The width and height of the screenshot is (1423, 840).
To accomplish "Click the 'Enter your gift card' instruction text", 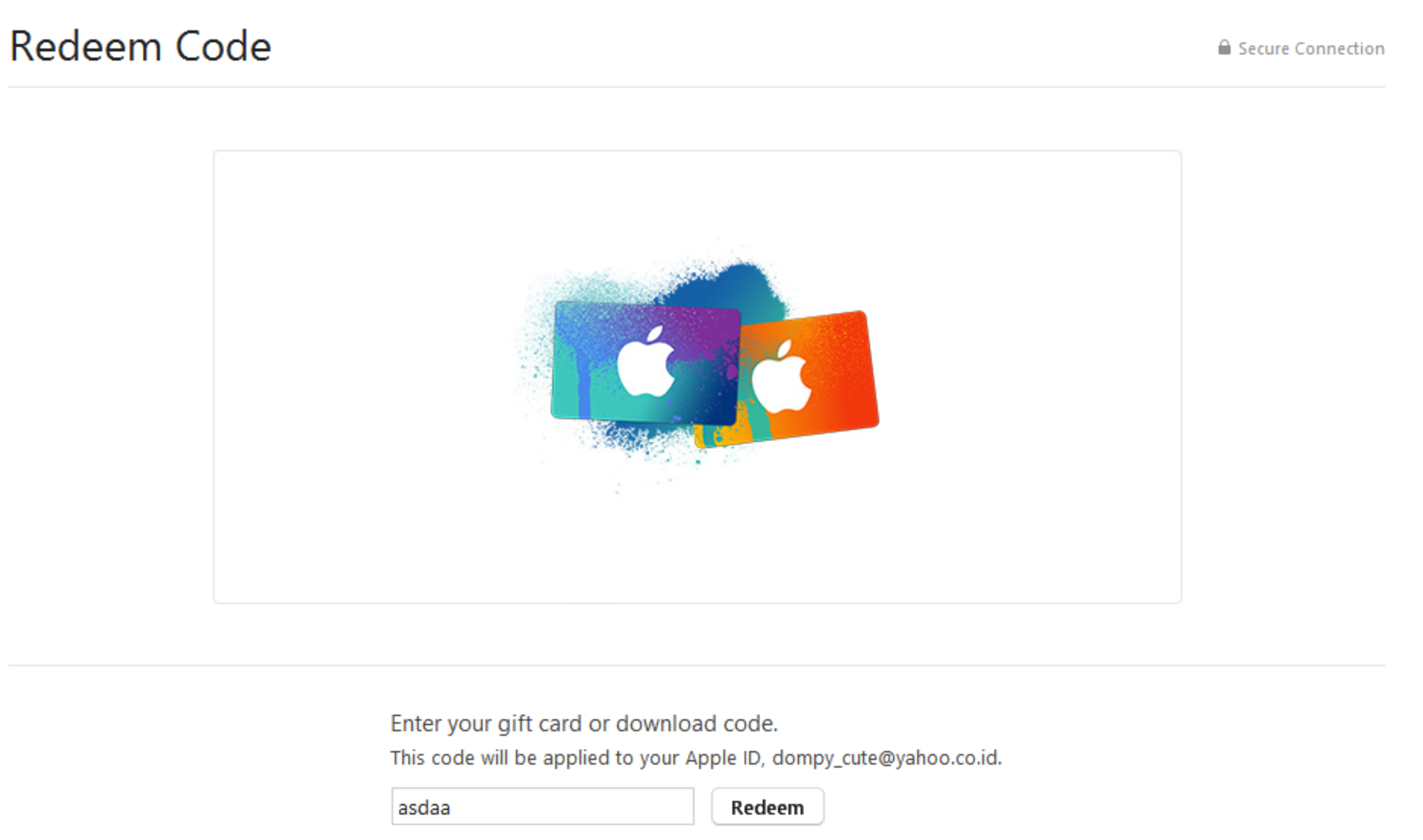I will 584,724.
